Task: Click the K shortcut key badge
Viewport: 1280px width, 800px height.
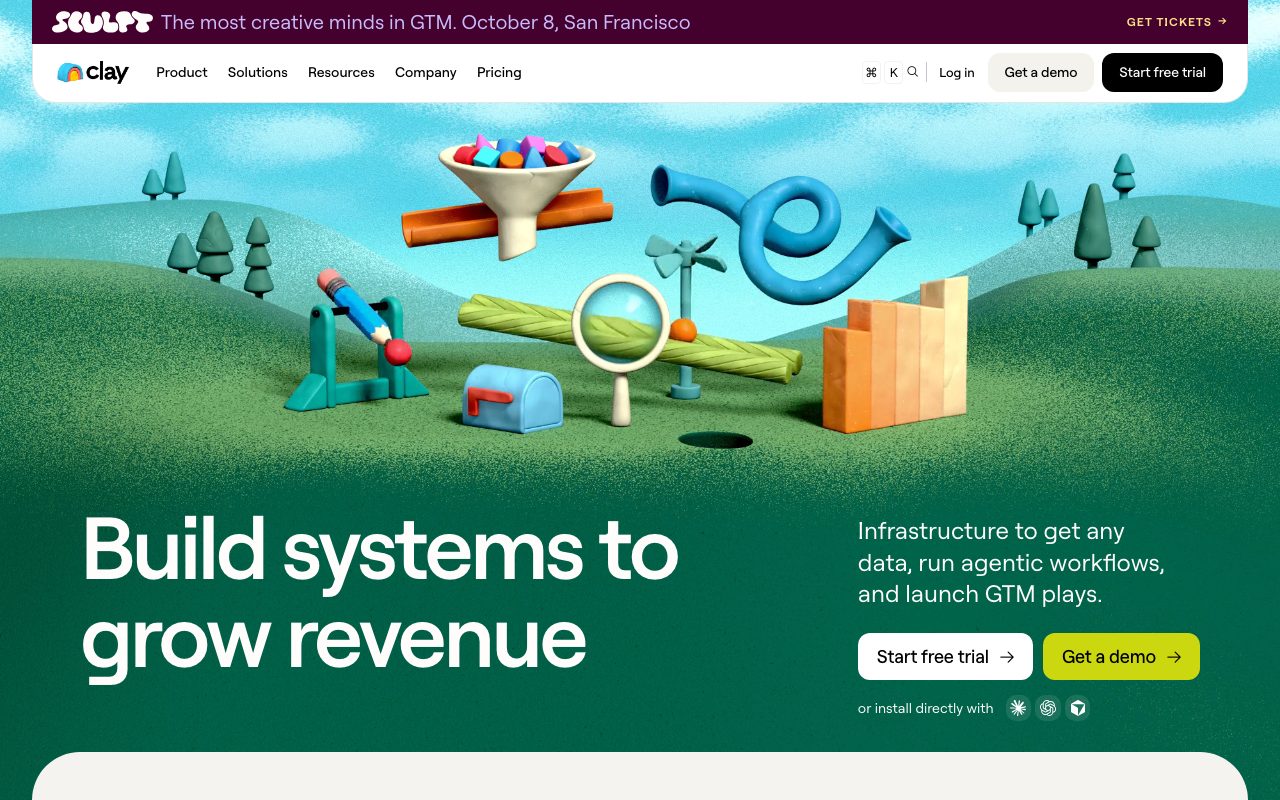Action: coord(894,72)
